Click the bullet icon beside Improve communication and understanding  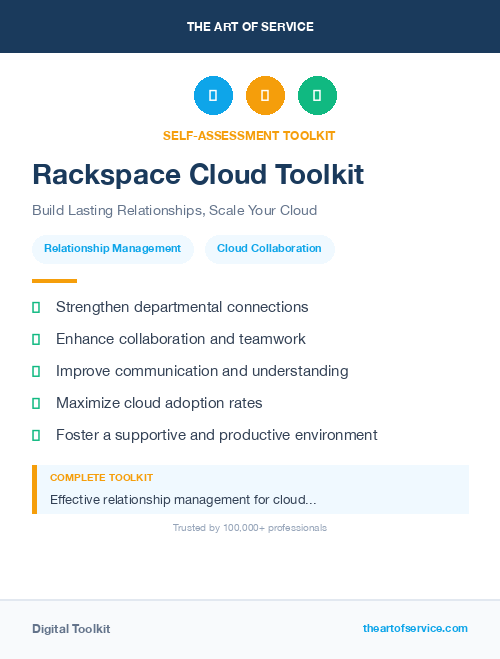[36, 372]
